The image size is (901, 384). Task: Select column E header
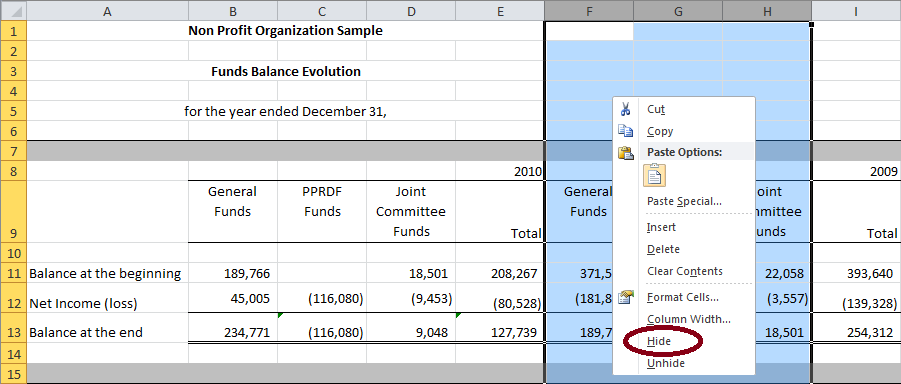[500, 10]
